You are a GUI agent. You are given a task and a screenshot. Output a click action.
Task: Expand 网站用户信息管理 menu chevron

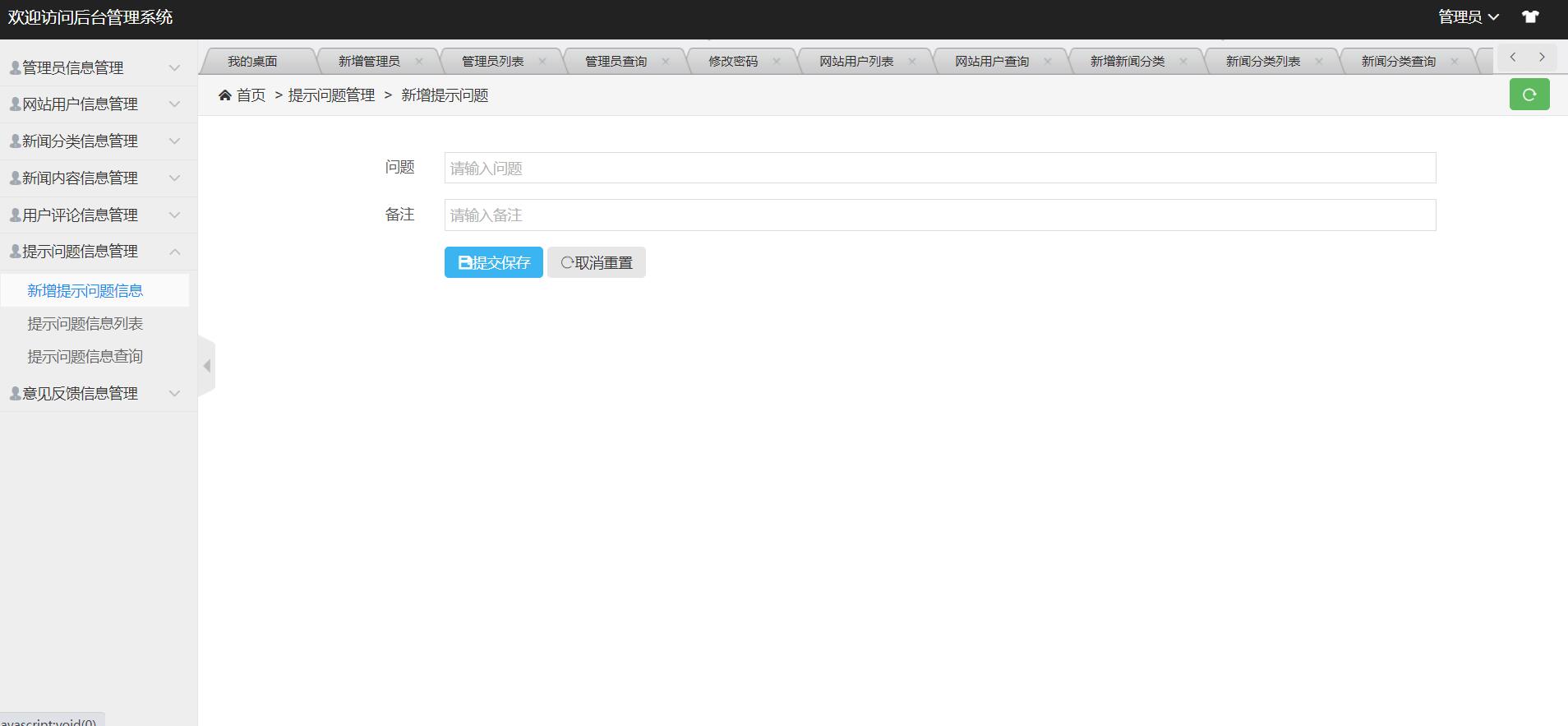tap(174, 104)
